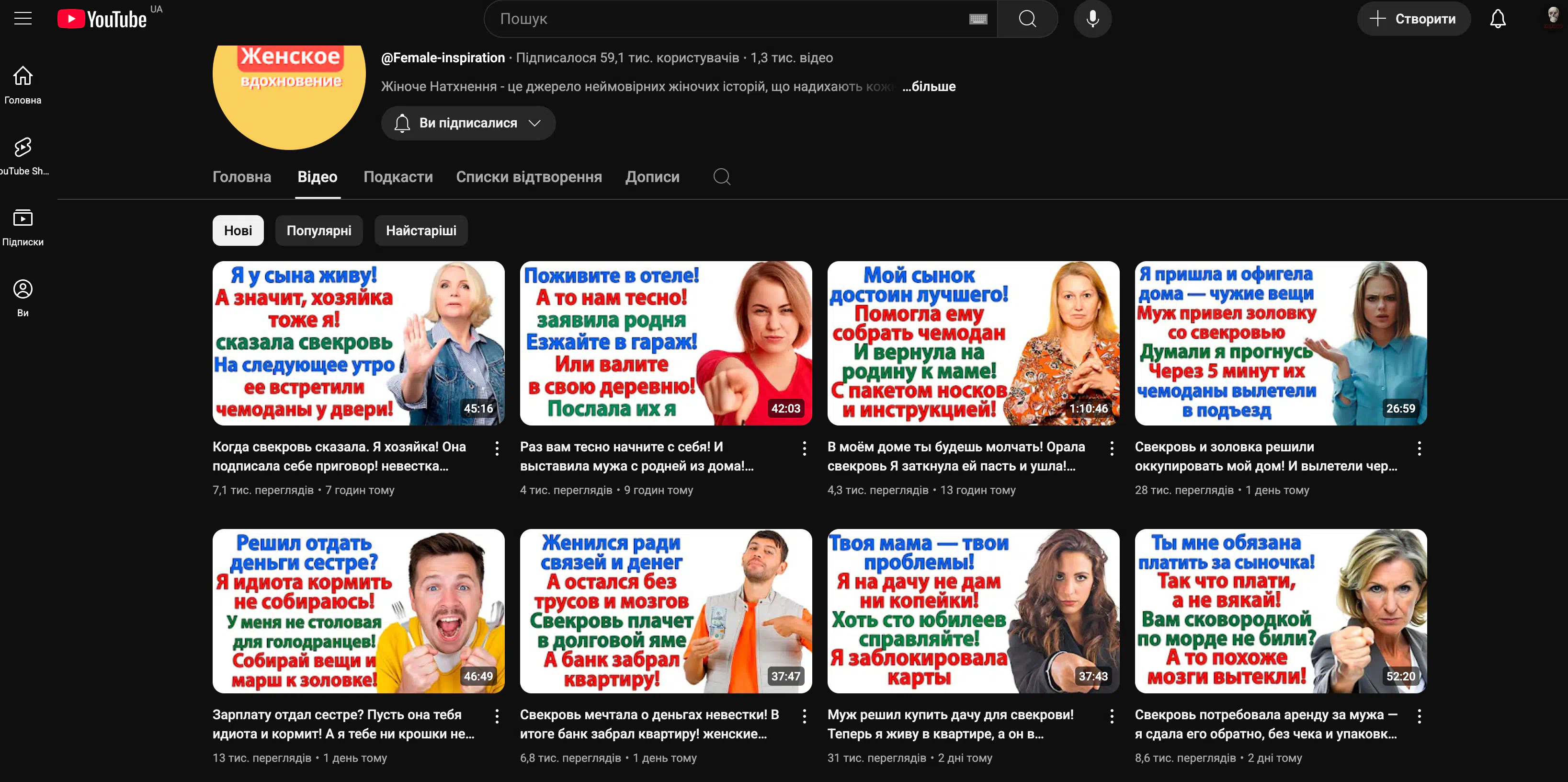Play the 26:59 'Я пришла и офигела' thumbnail
Viewport: 1568px width, 782px height.
[1281, 344]
